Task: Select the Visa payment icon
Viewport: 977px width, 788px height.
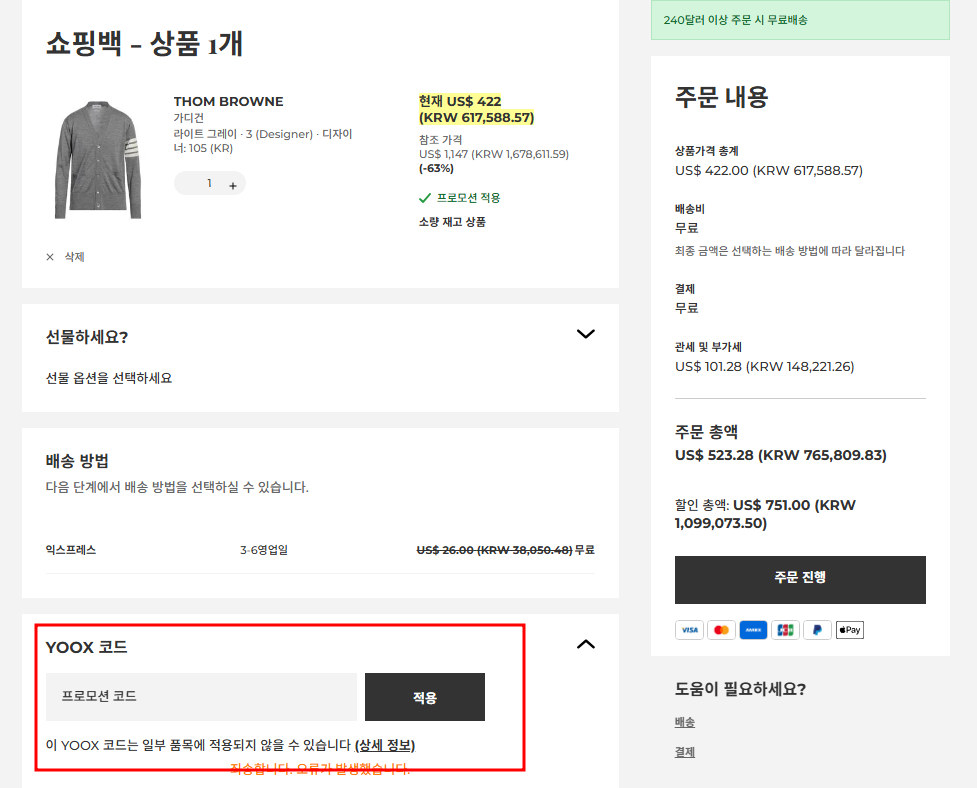Action: [689, 629]
